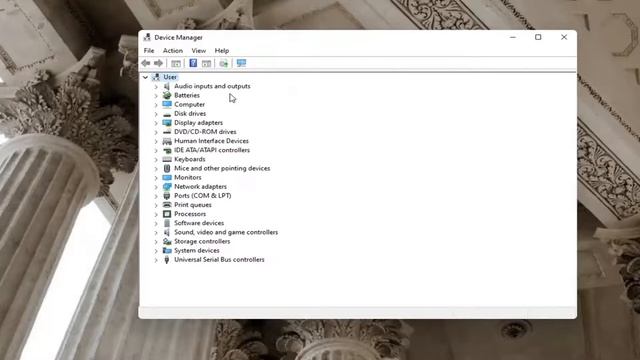The height and width of the screenshot is (360, 640).
Task: Expand the Software devices category
Action: click(156, 223)
